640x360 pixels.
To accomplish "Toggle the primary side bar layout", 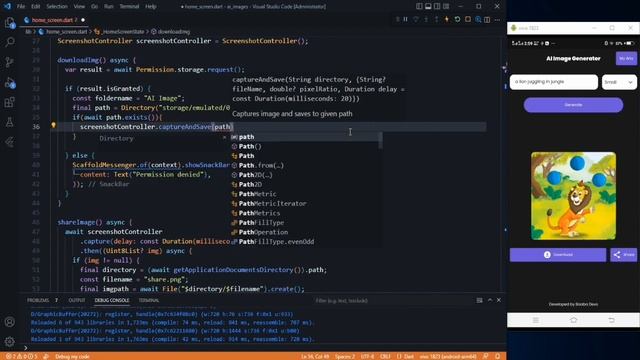I will click(419, 7).
